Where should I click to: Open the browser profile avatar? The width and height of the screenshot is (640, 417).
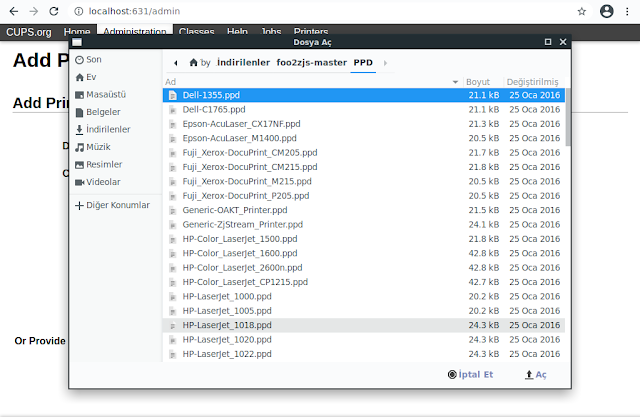click(607, 11)
